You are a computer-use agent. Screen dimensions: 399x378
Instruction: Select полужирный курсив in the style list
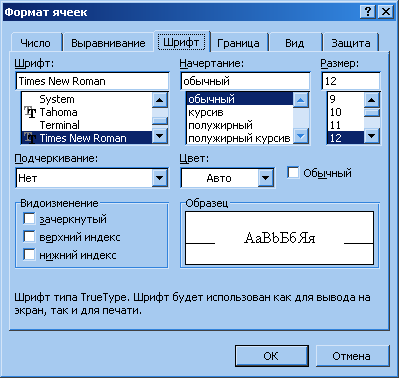pos(239,138)
